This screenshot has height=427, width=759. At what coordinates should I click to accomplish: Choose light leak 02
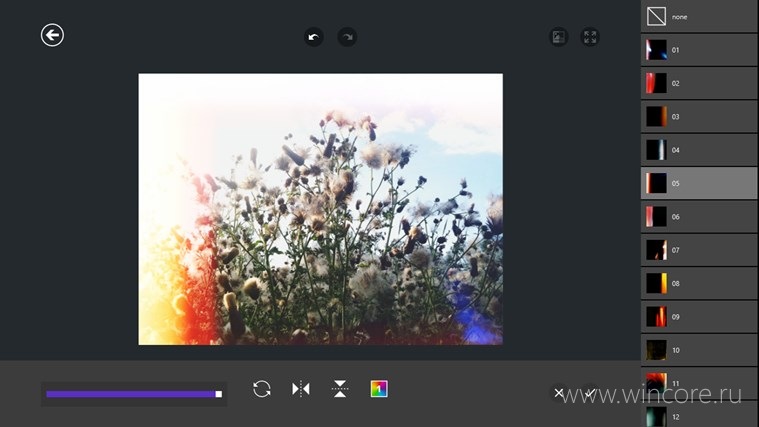(x=699, y=83)
